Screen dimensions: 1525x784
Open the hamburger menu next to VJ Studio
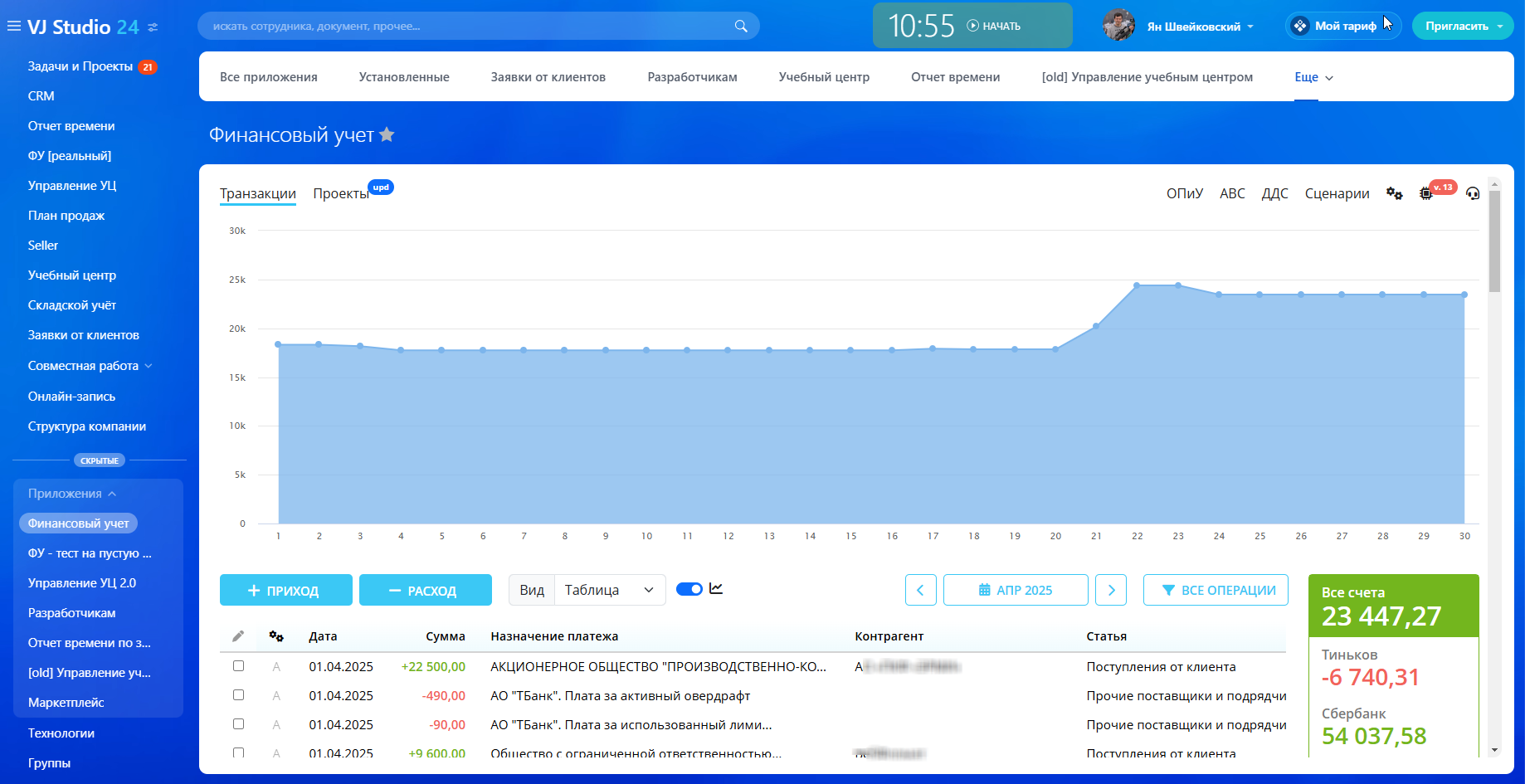(14, 27)
